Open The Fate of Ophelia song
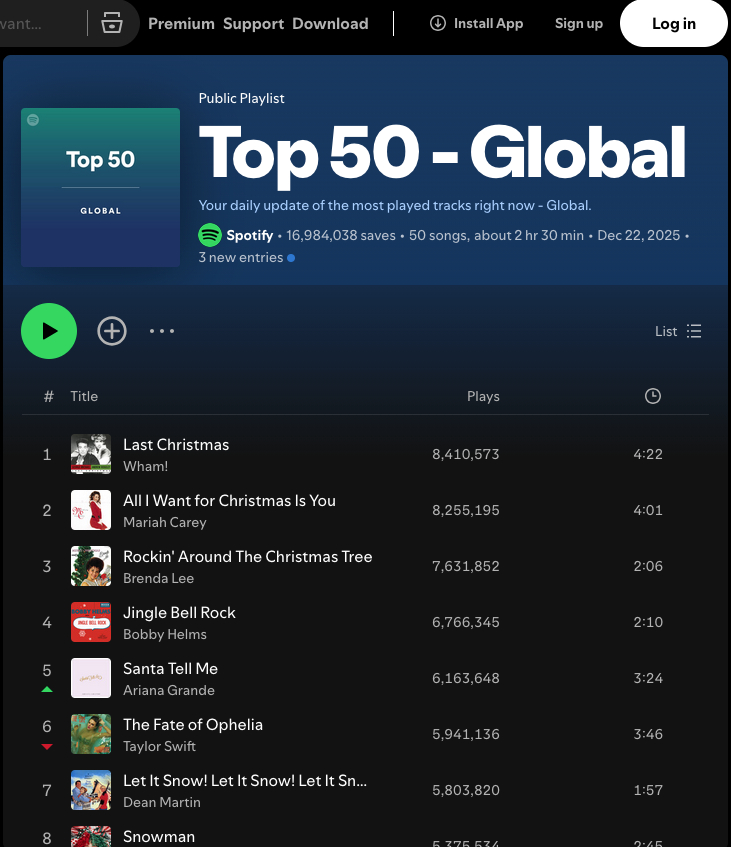The image size is (731, 847). point(192,724)
